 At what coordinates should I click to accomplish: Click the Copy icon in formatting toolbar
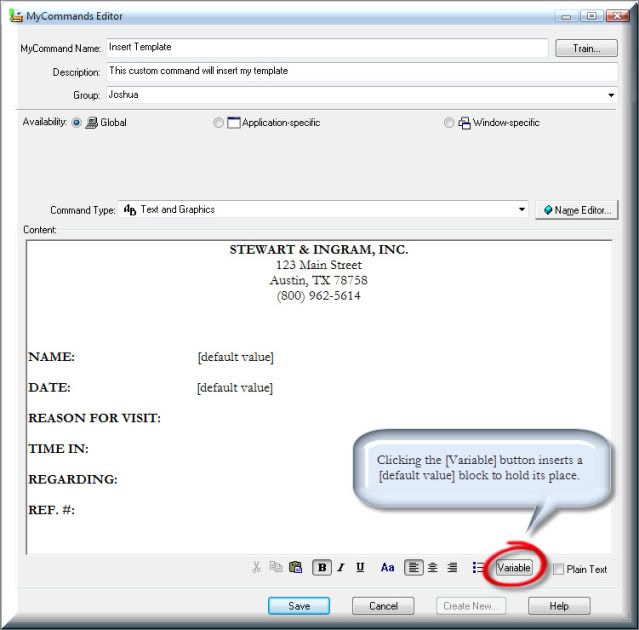276,567
